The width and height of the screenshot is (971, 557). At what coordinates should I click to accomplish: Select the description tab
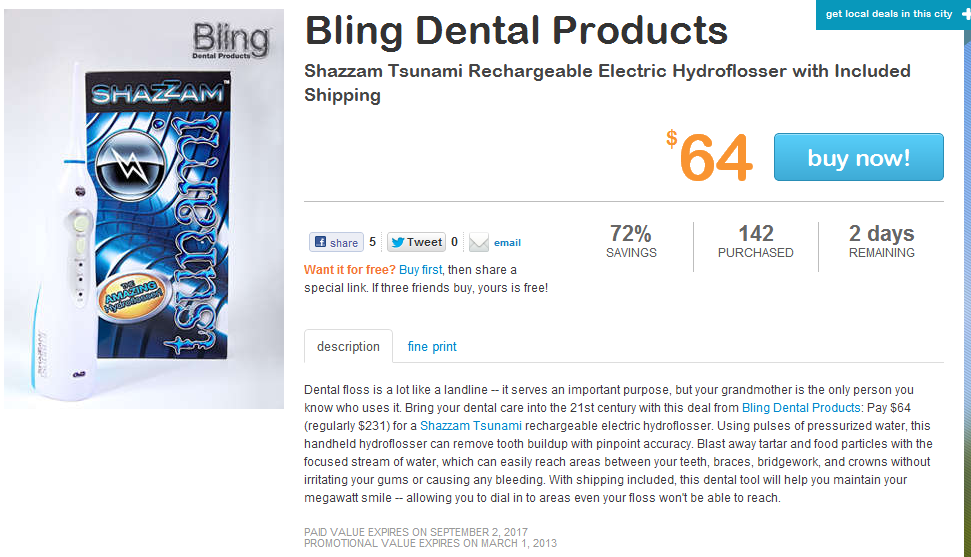[x=348, y=346]
